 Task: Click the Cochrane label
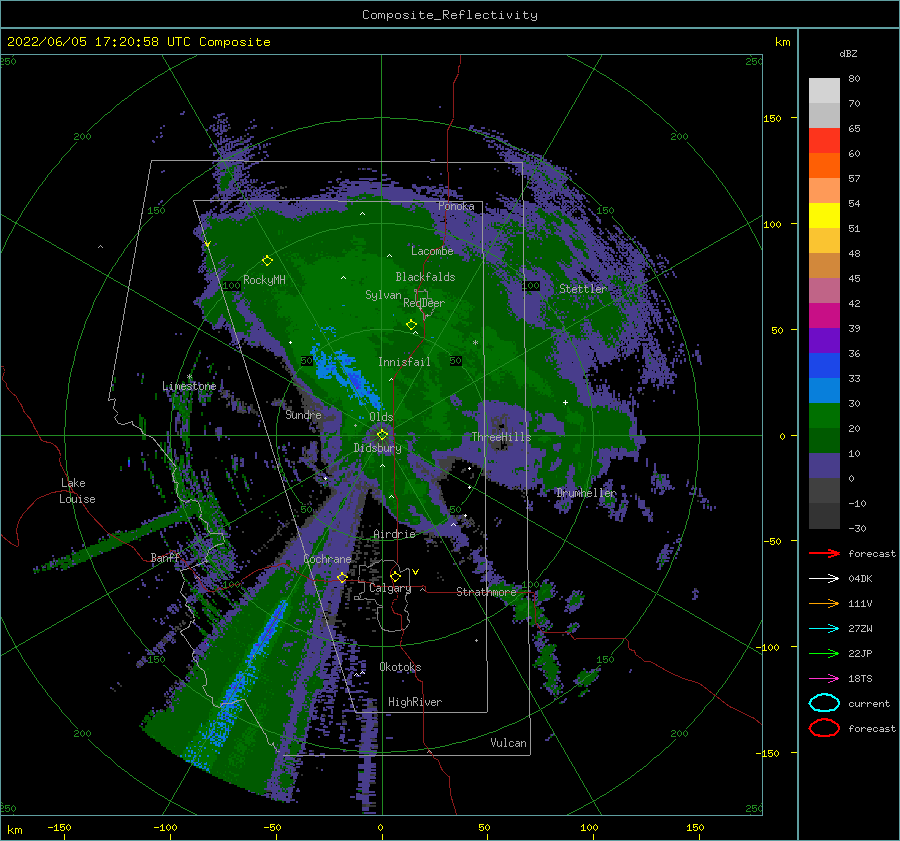(327, 559)
